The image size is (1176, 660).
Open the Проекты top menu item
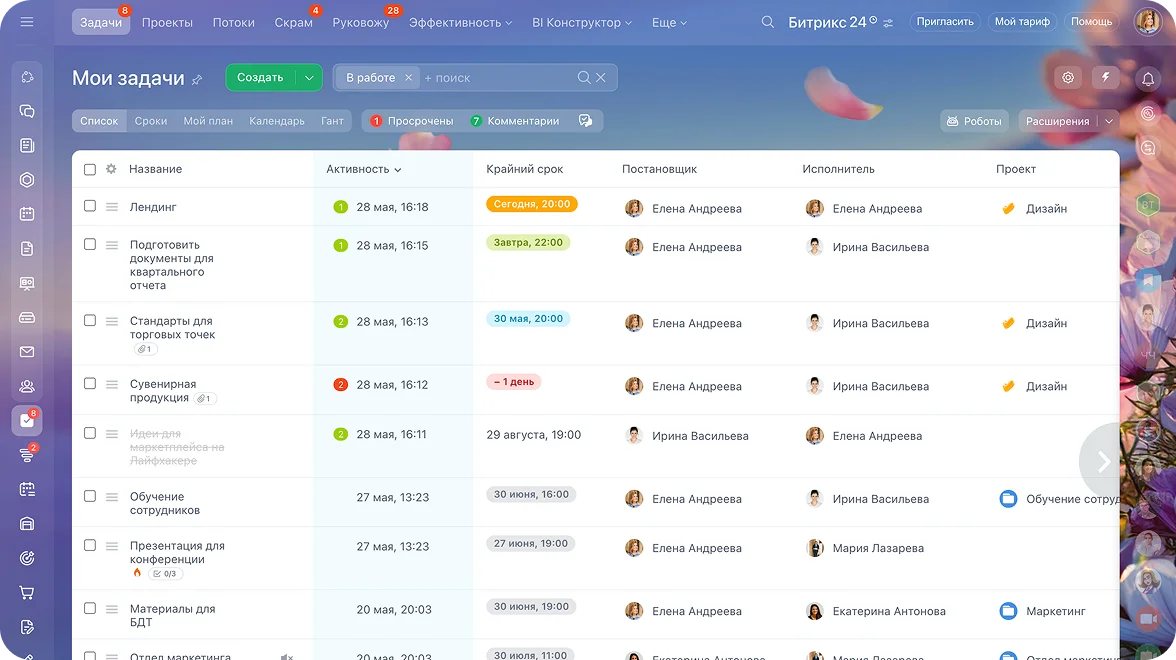tap(167, 22)
